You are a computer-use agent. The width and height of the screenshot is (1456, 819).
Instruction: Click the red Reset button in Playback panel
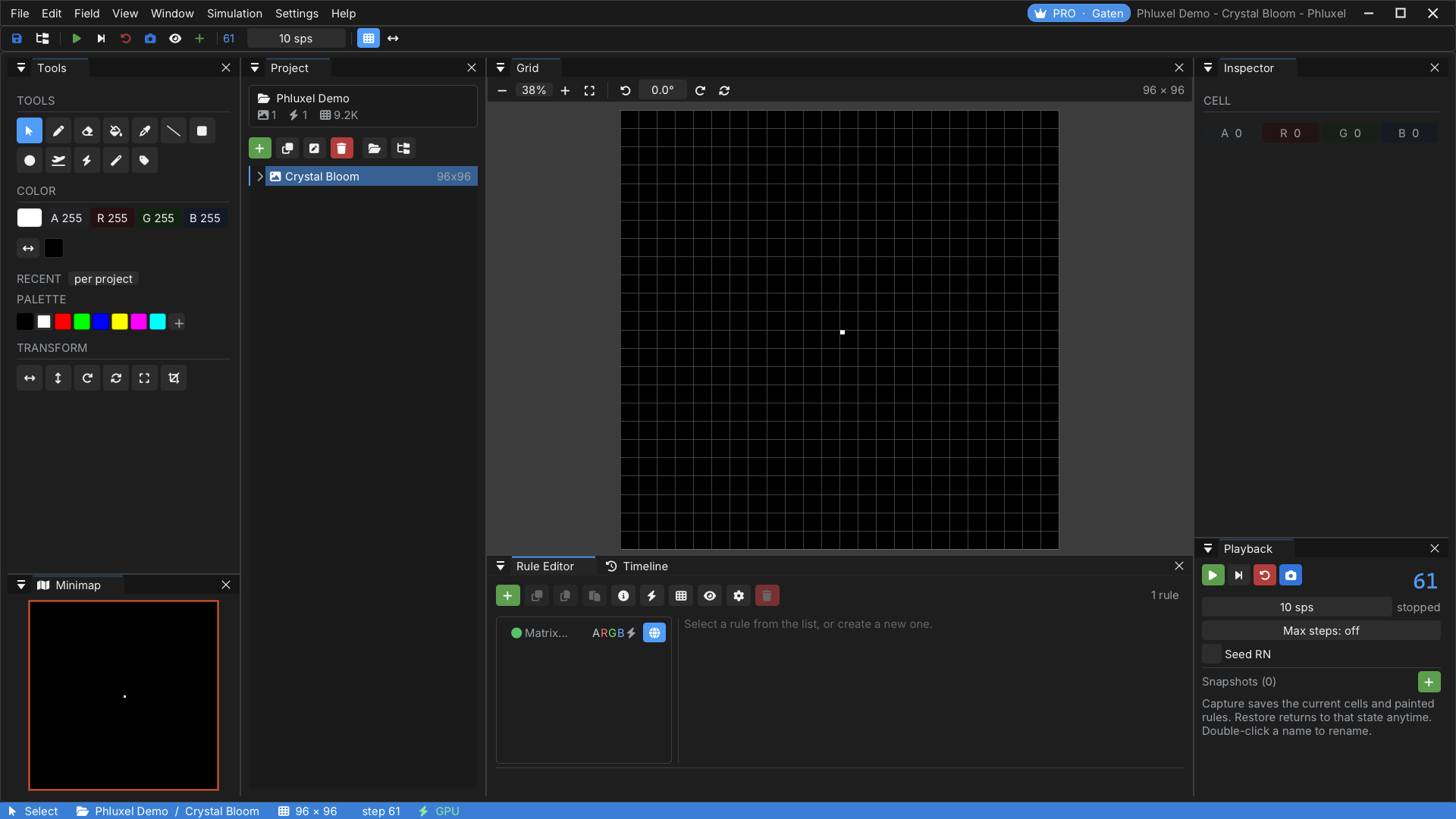[x=1265, y=576]
